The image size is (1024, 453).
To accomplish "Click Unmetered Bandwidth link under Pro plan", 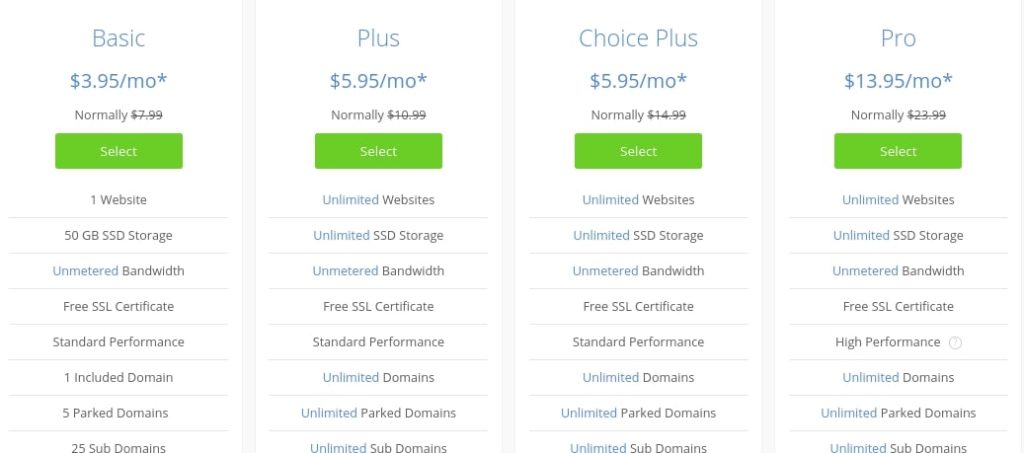I will click(x=865, y=271).
